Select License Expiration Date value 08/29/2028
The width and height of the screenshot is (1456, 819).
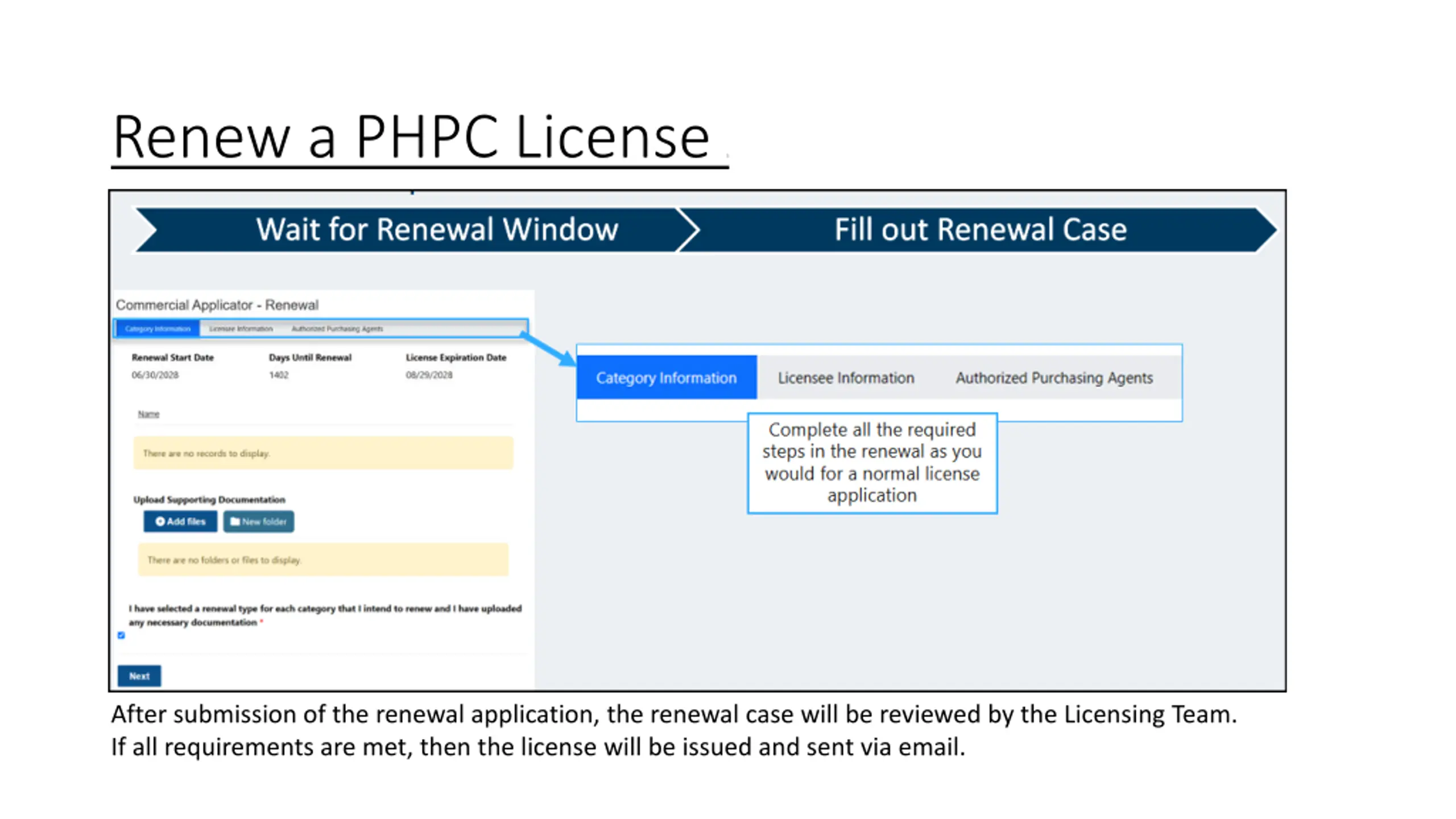tap(429, 375)
